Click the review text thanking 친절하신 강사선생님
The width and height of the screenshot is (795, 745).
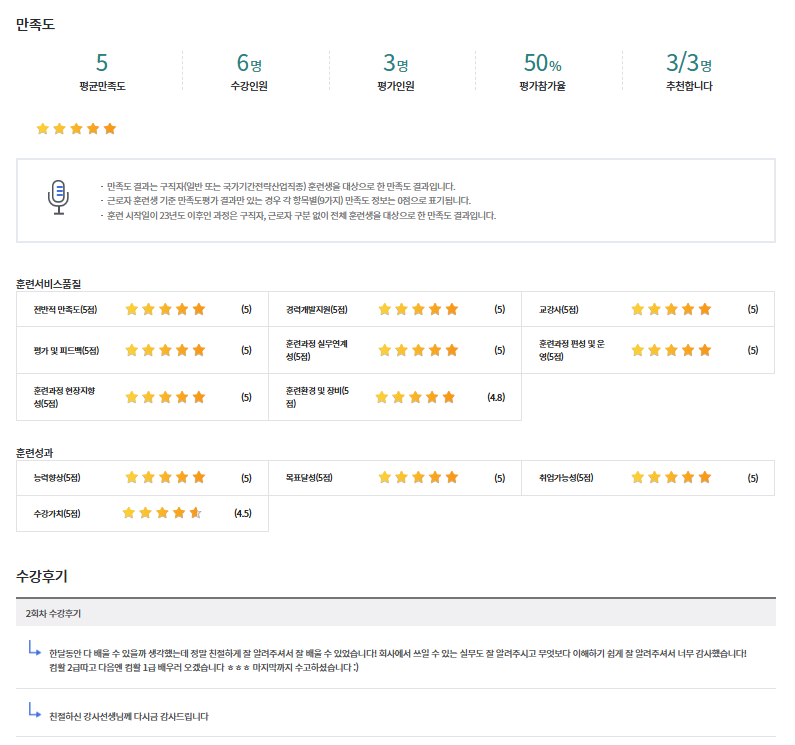[129, 716]
